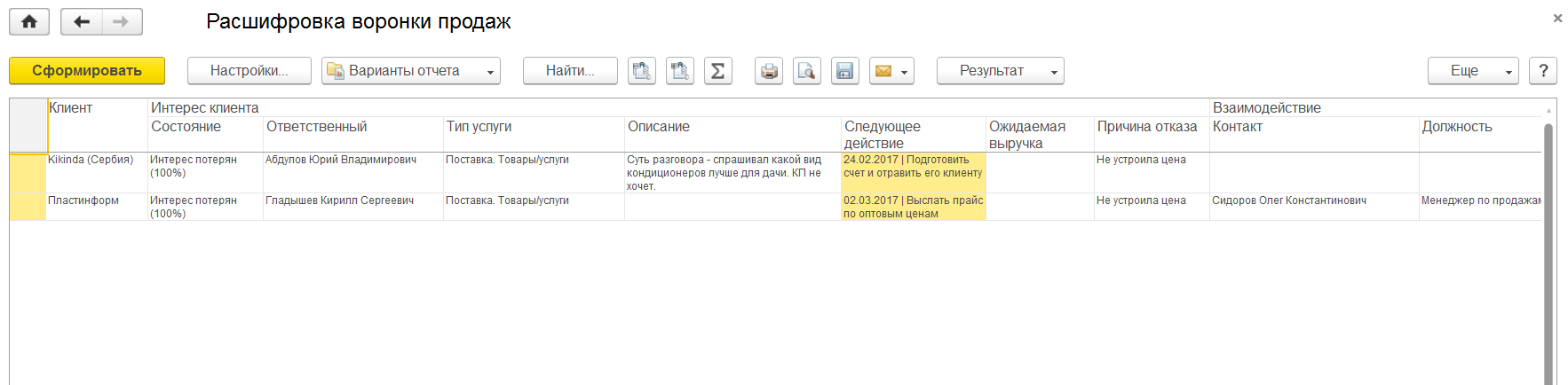Viewport: 1568px width, 385px height.
Task: Open help with question mark button
Action: tap(1543, 71)
